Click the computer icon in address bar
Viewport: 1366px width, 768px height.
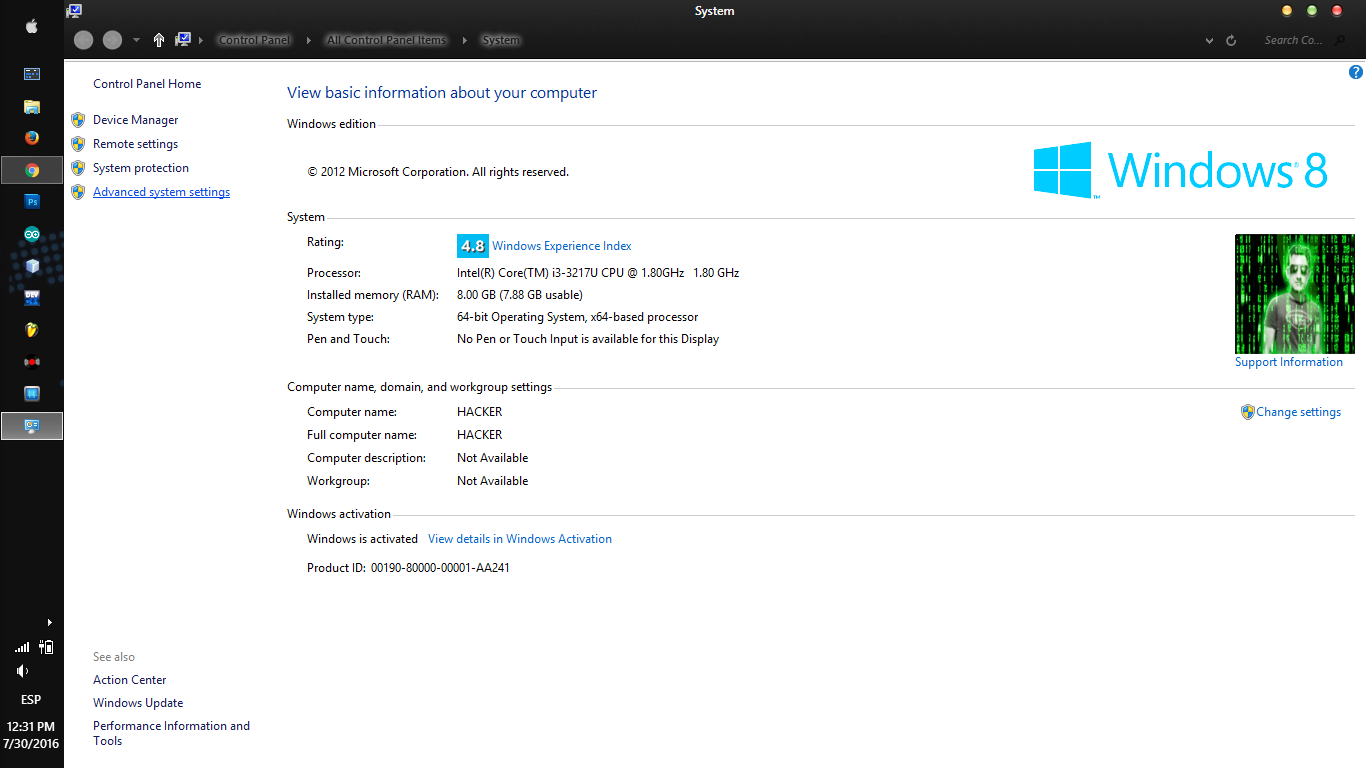pyautogui.click(x=183, y=40)
